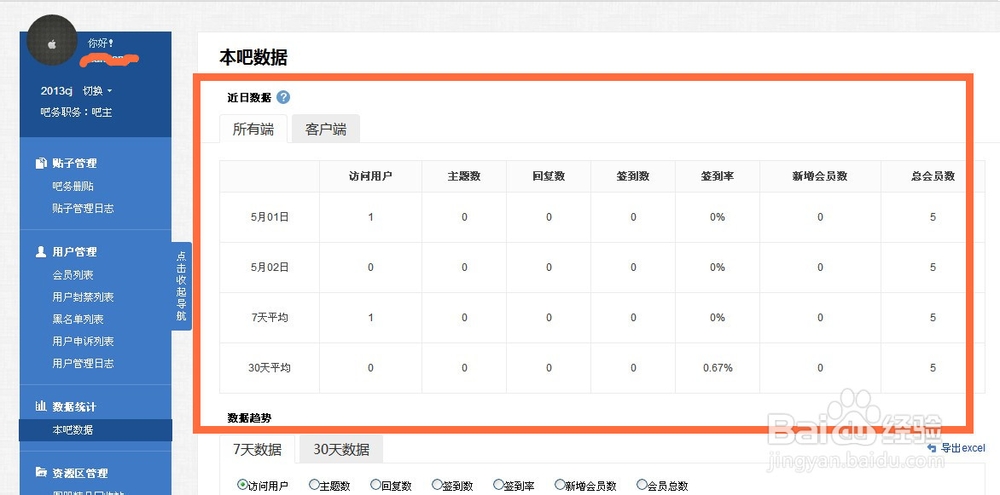Screen dimensions: 1000x495
Task: Switch to the 客户端 tab
Action: (325, 129)
